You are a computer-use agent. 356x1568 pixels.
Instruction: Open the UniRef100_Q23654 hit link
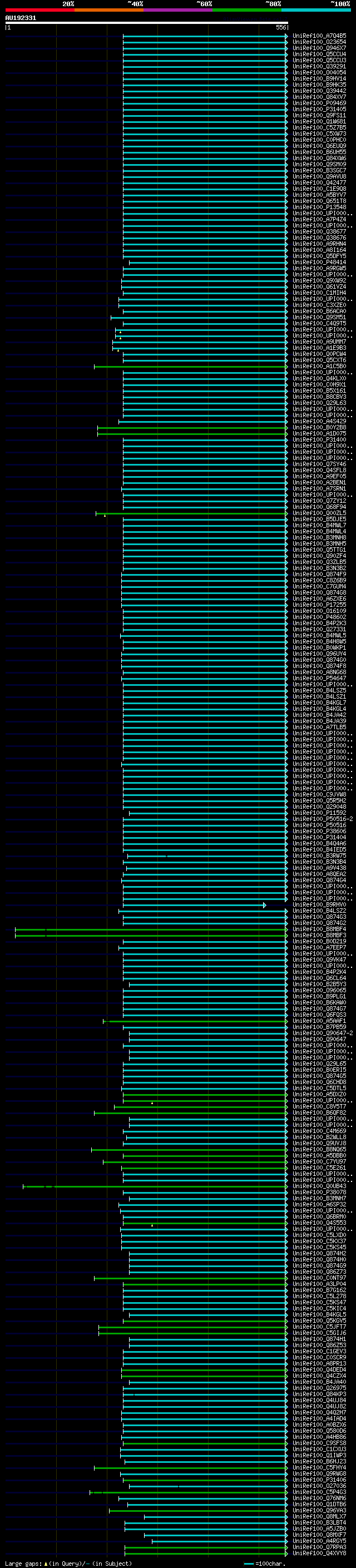click(319, 42)
